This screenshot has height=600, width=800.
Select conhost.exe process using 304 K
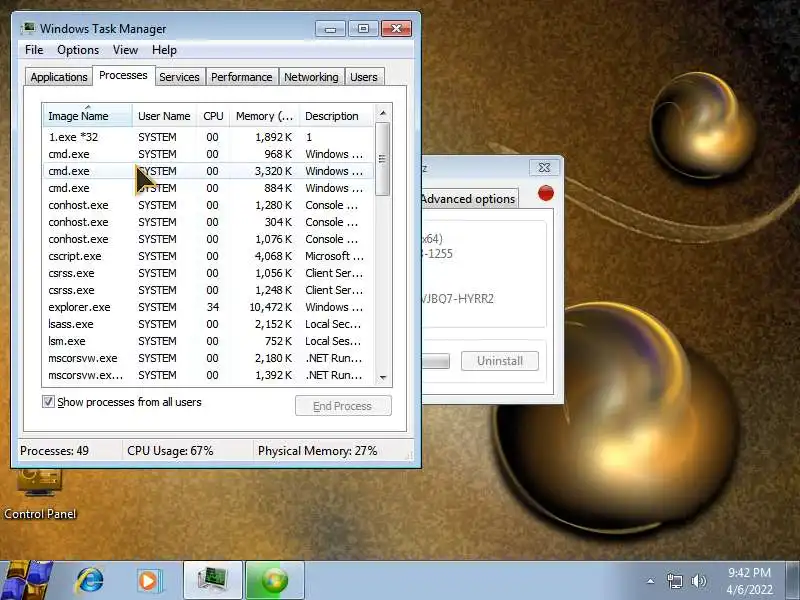tap(208, 222)
